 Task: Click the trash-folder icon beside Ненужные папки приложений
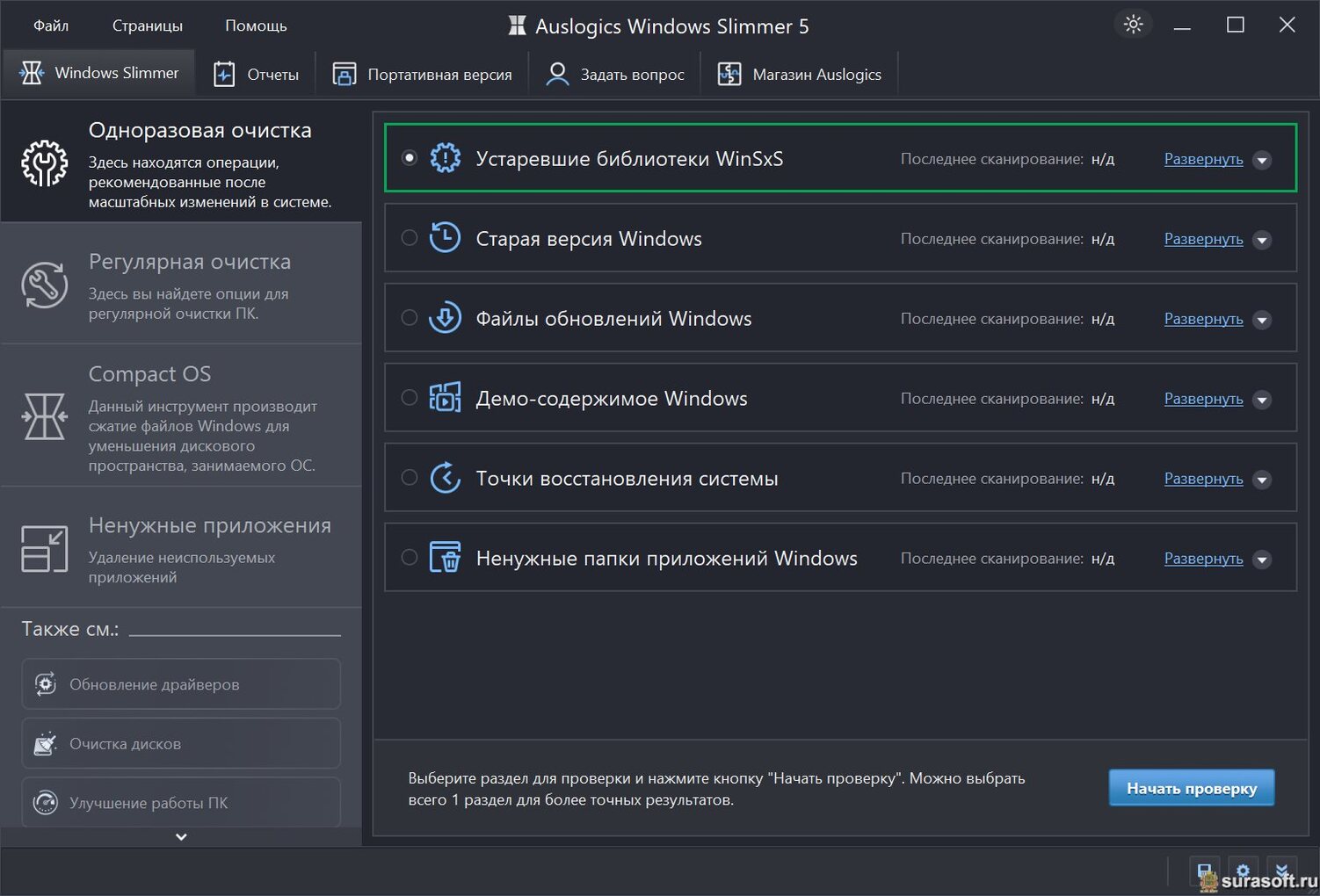pos(446,558)
